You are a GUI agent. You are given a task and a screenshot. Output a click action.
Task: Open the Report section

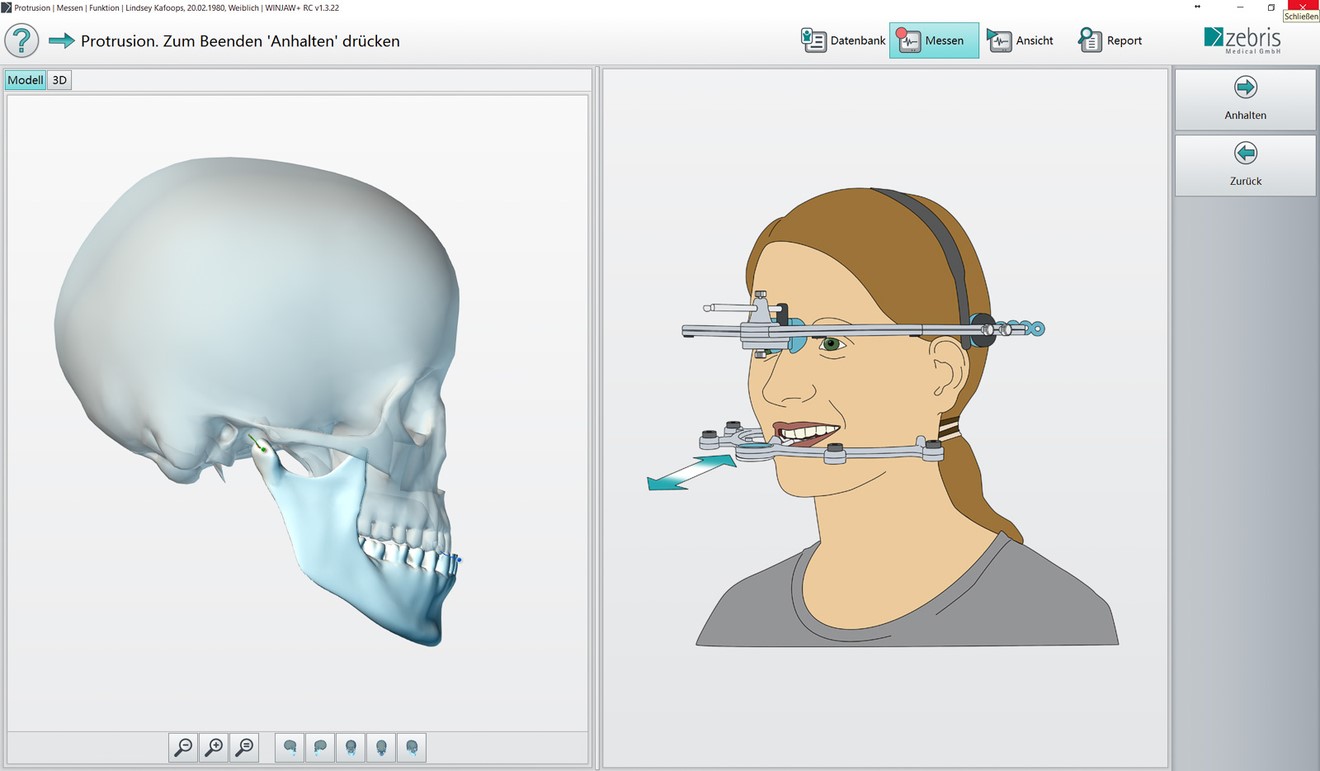(1110, 41)
